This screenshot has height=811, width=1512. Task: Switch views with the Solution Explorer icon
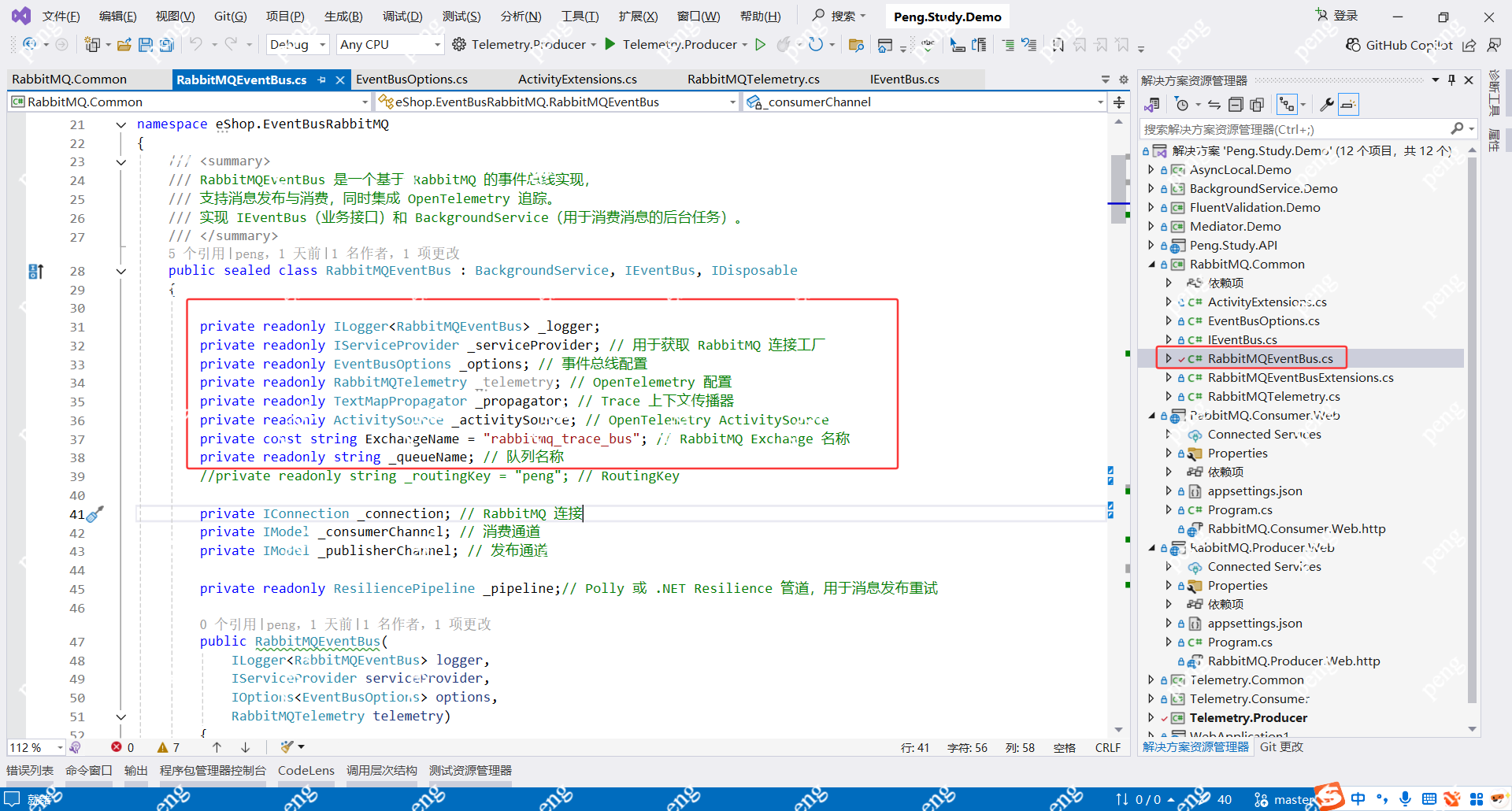click(x=1152, y=104)
